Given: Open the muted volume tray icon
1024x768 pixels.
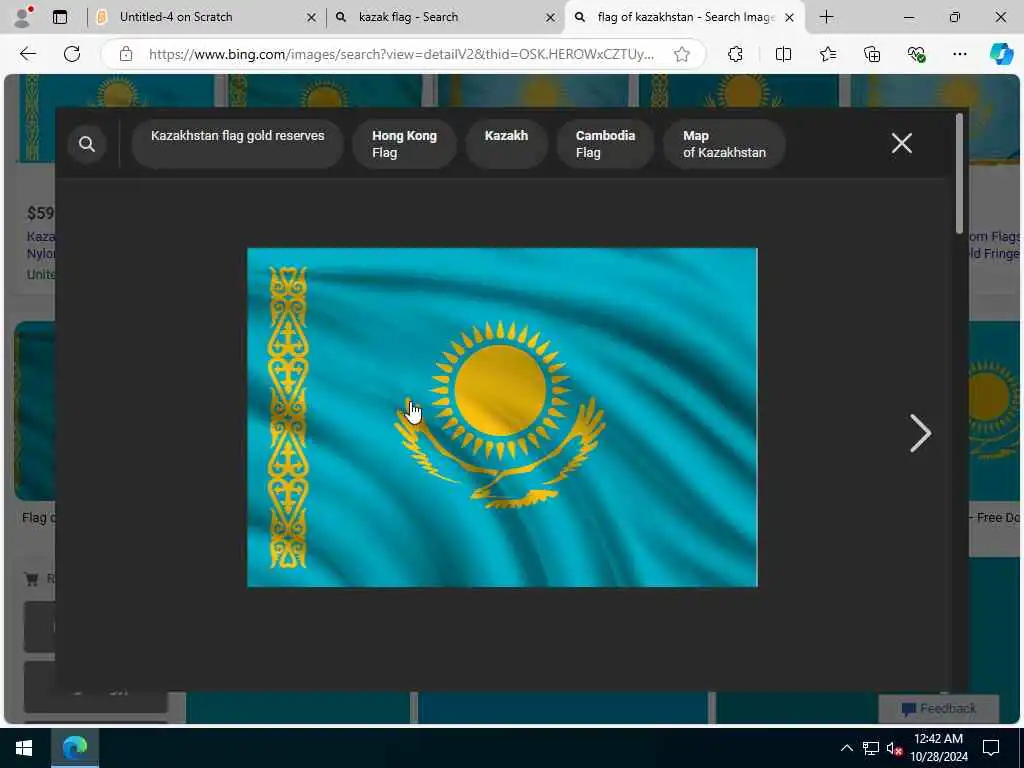Looking at the screenshot, I should 895,748.
